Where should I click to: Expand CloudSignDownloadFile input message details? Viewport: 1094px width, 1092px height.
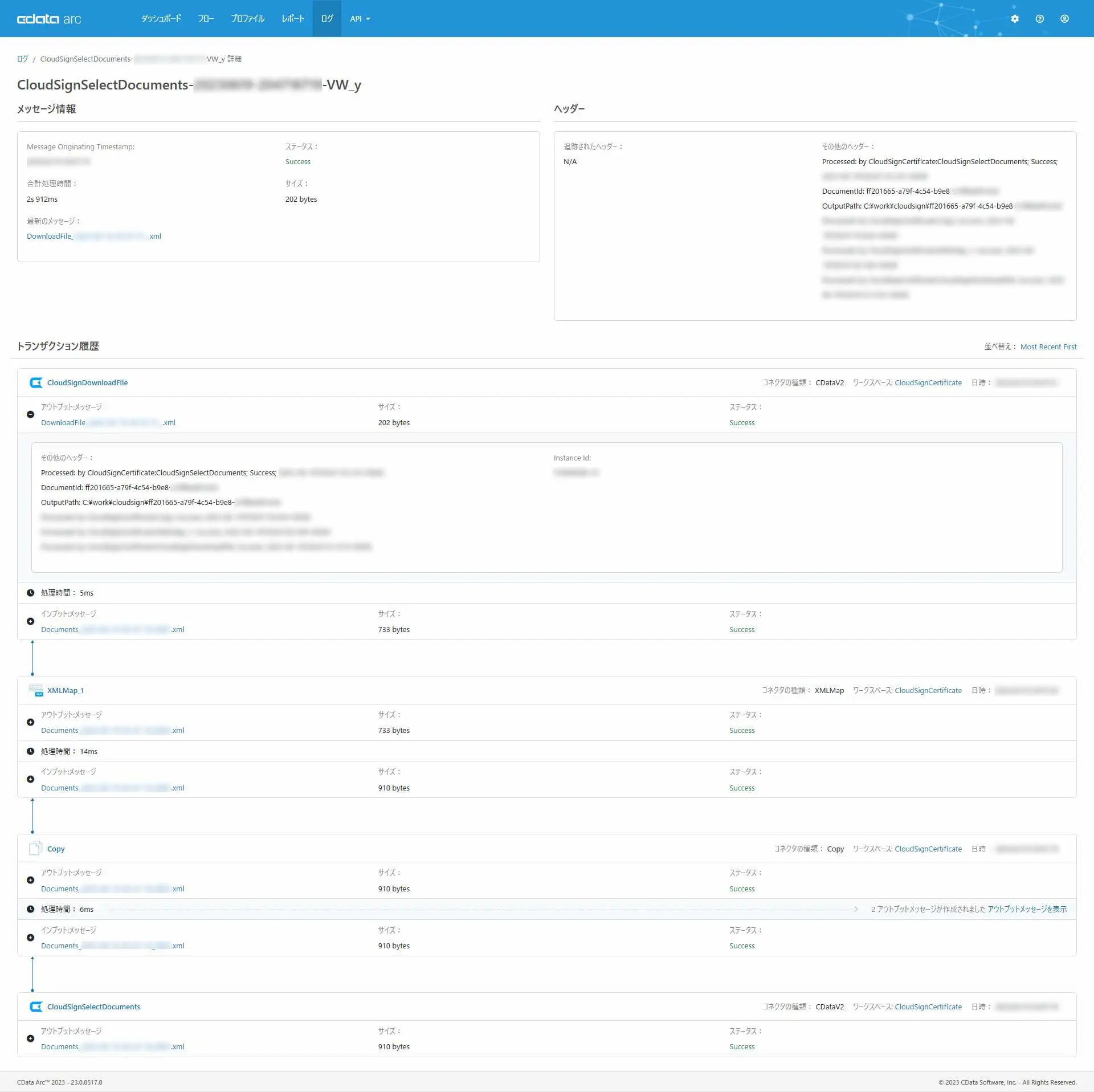31,621
